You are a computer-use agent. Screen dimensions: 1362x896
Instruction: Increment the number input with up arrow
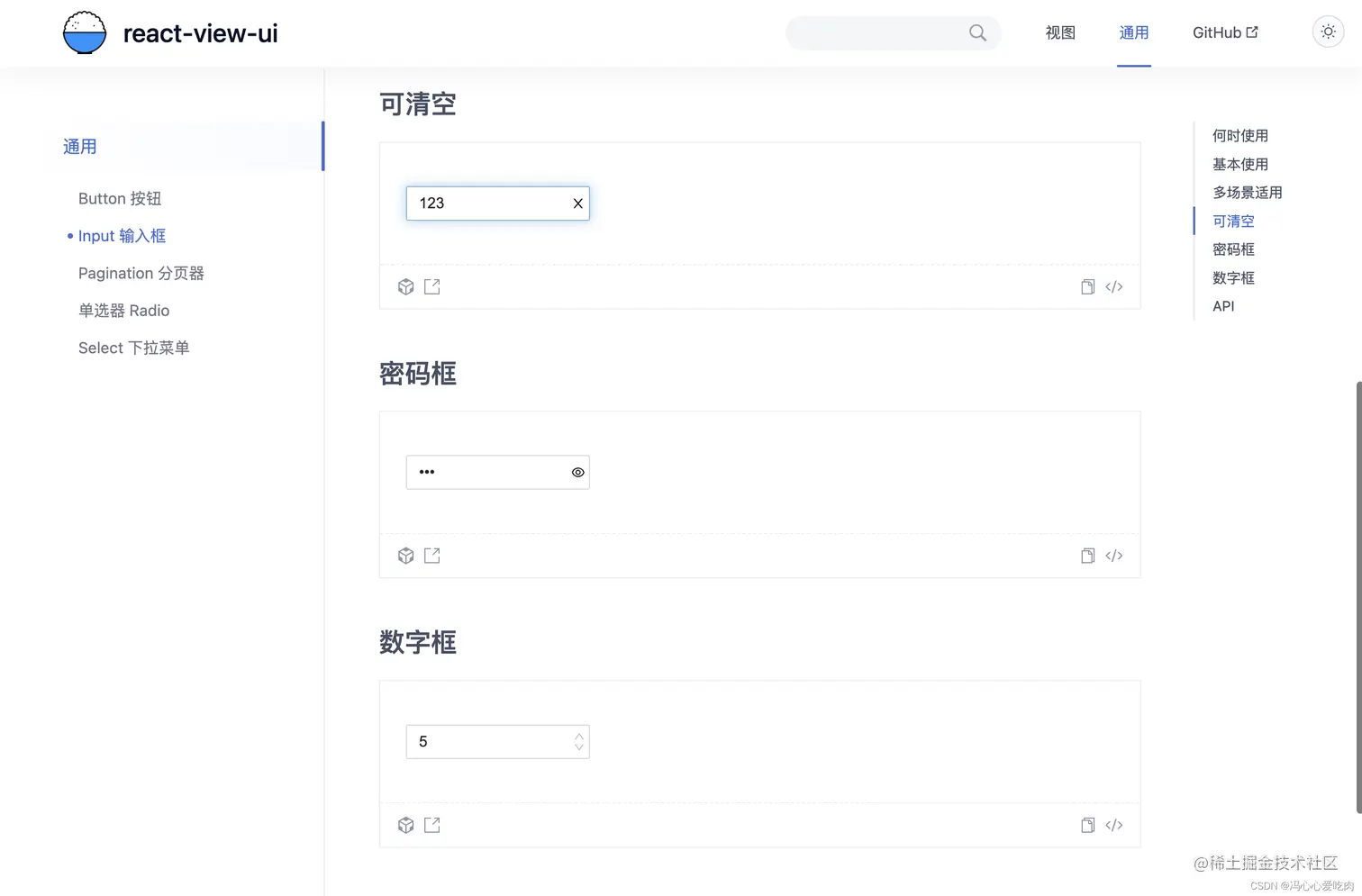(x=578, y=736)
